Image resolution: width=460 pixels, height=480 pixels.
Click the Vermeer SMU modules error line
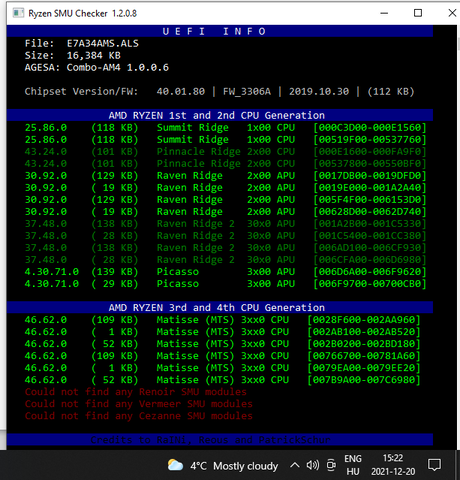pyautogui.click(x=139, y=404)
